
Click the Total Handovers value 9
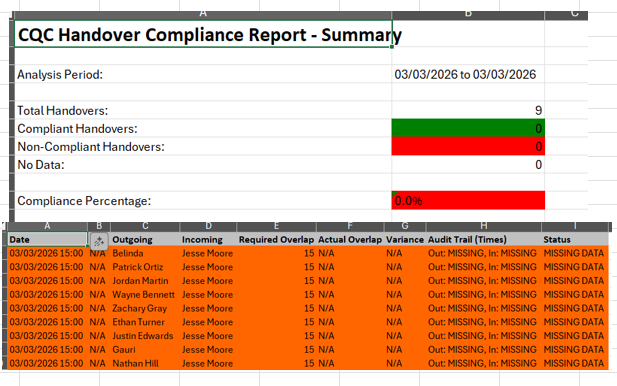click(x=468, y=110)
